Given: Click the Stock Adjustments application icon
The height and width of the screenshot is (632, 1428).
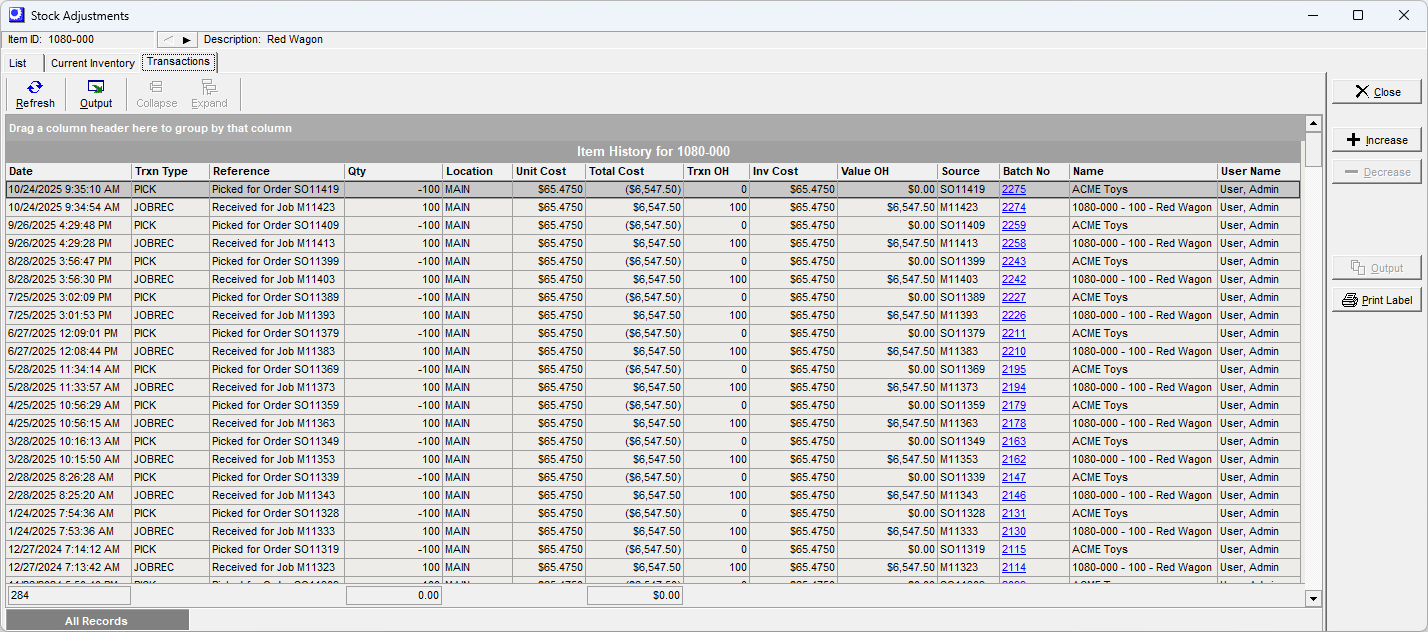Looking at the screenshot, I should click(15, 15).
